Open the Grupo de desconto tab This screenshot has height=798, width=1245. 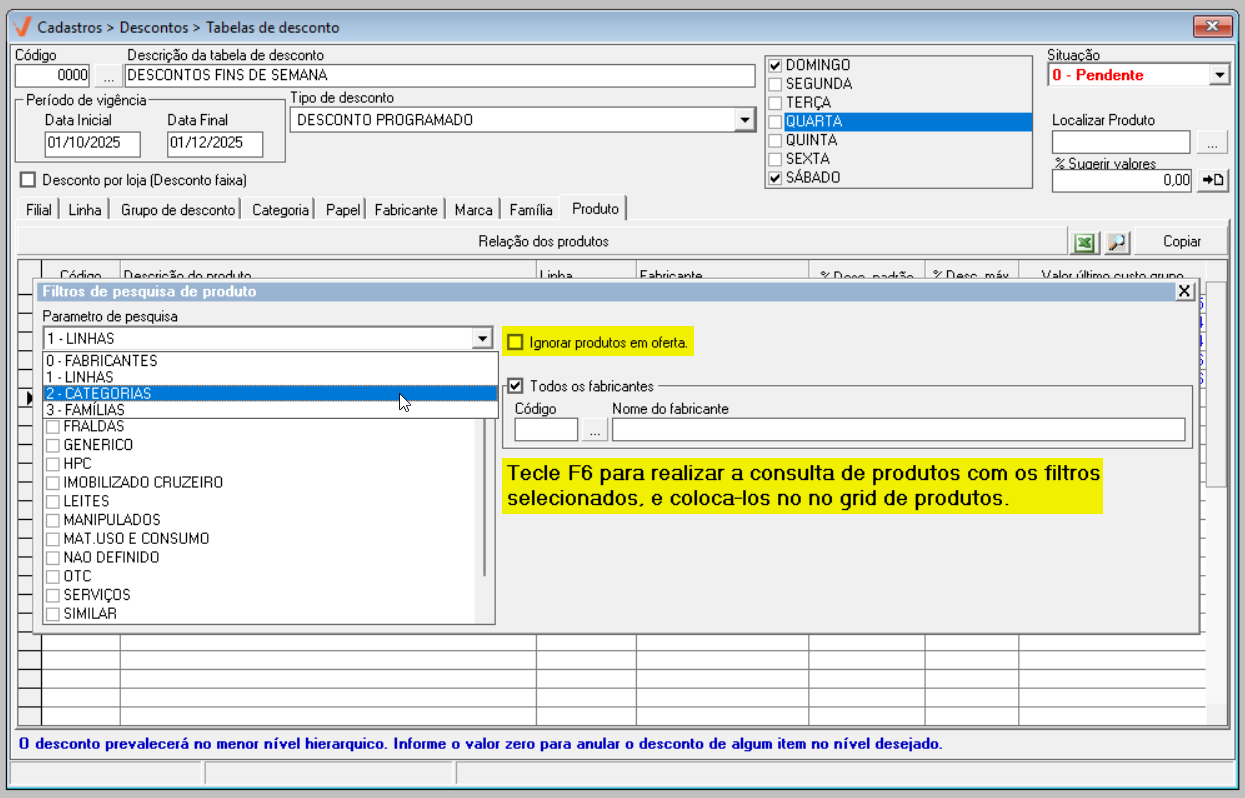point(178,210)
